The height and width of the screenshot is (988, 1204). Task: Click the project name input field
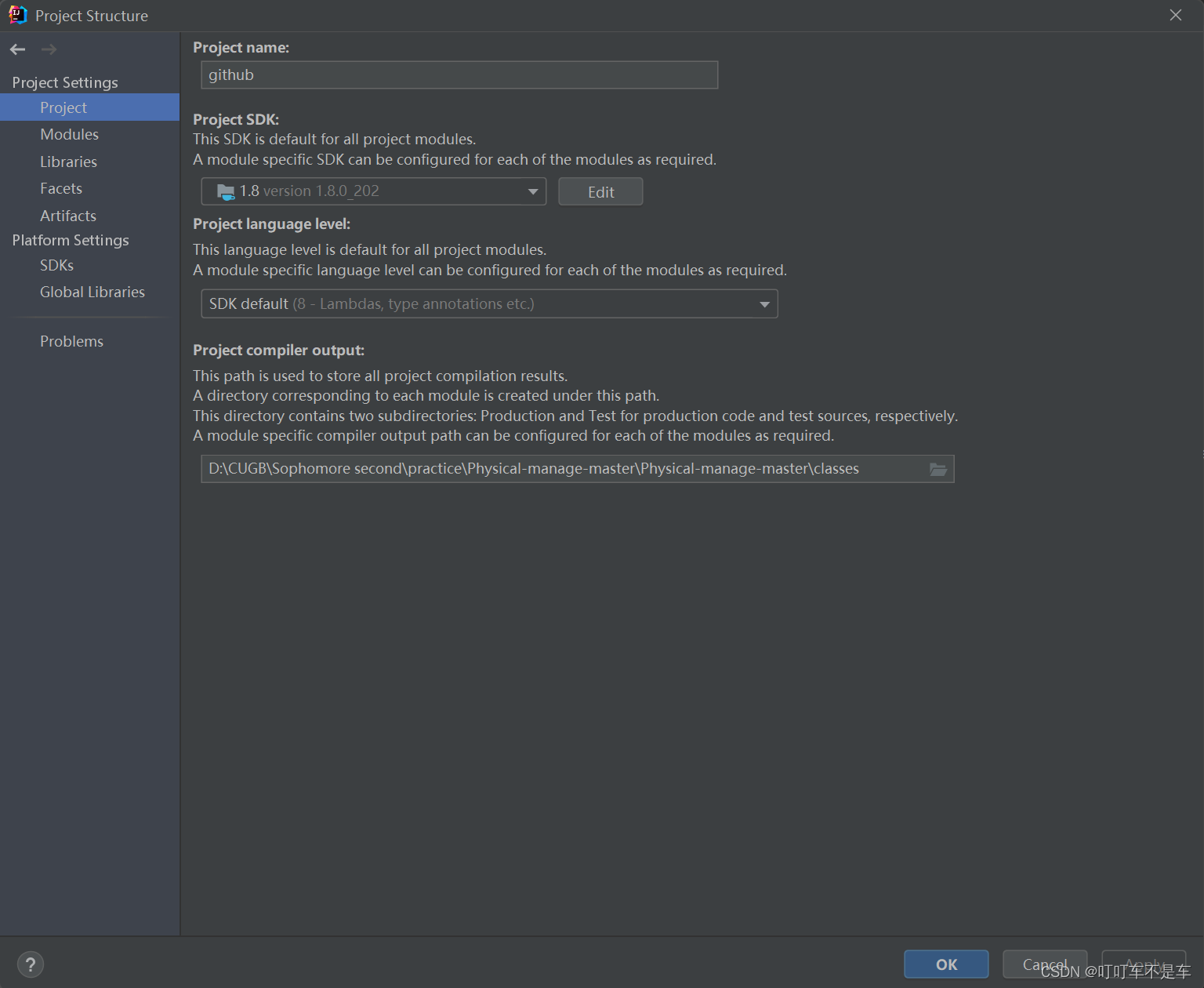click(x=459, y=74)
